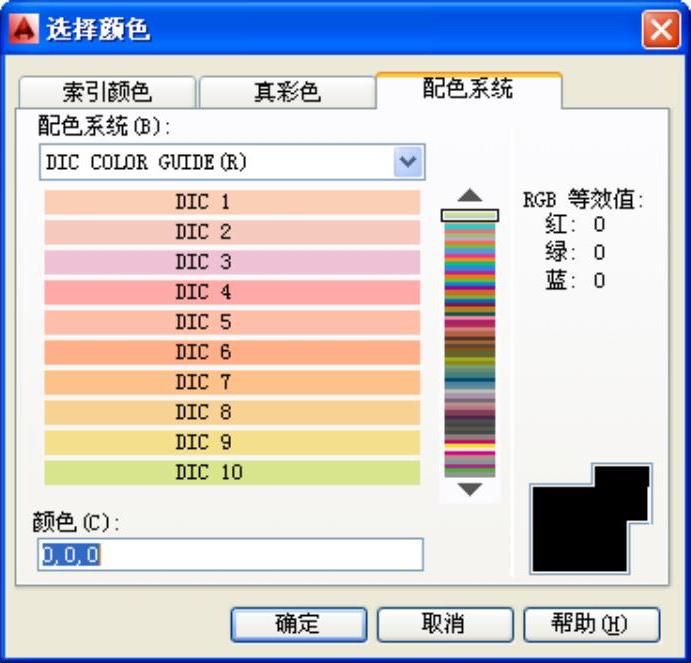Close the 选择颜色 dialog
The image size is (691, 663).
(x=661, y=30)
